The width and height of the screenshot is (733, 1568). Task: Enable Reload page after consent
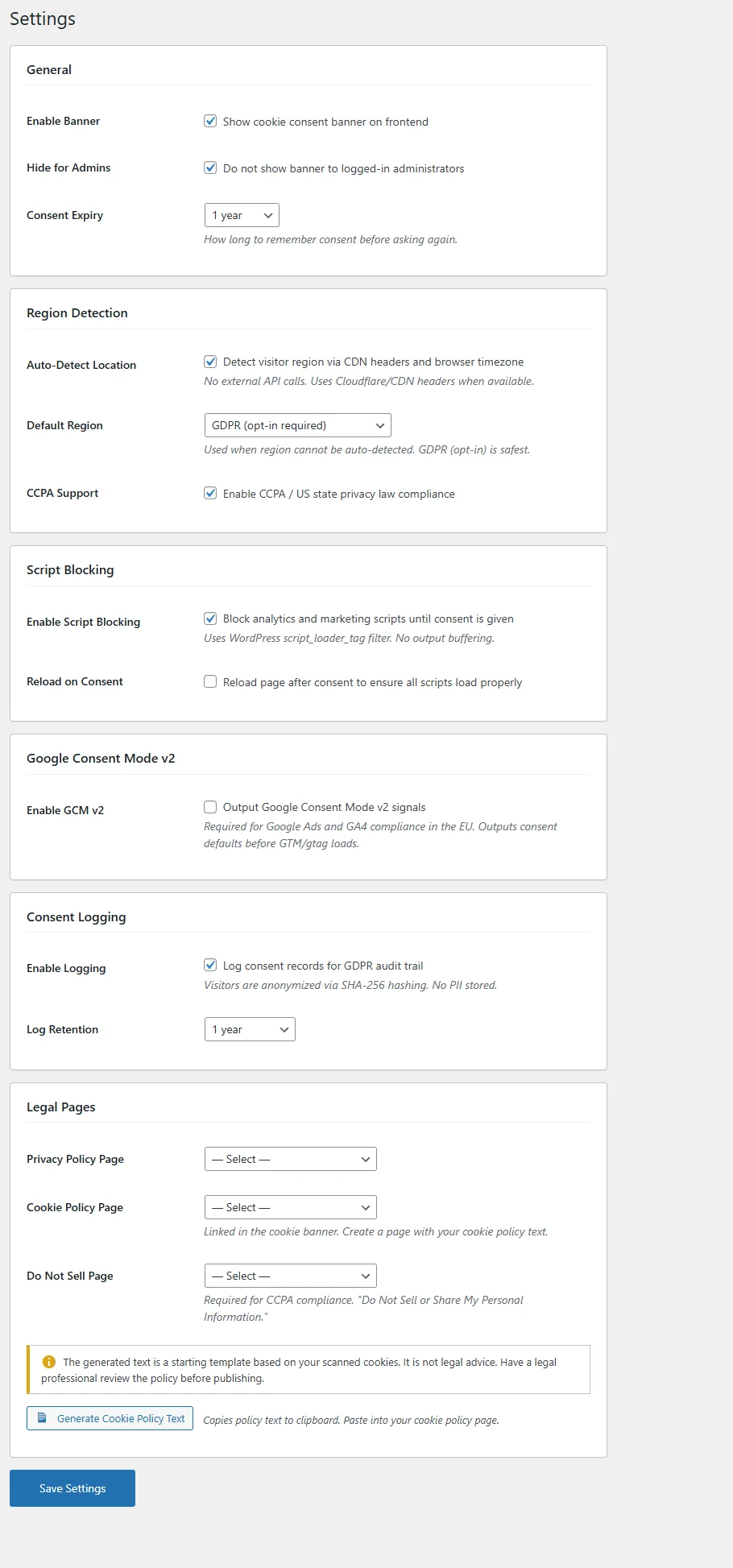coord(210,681)
